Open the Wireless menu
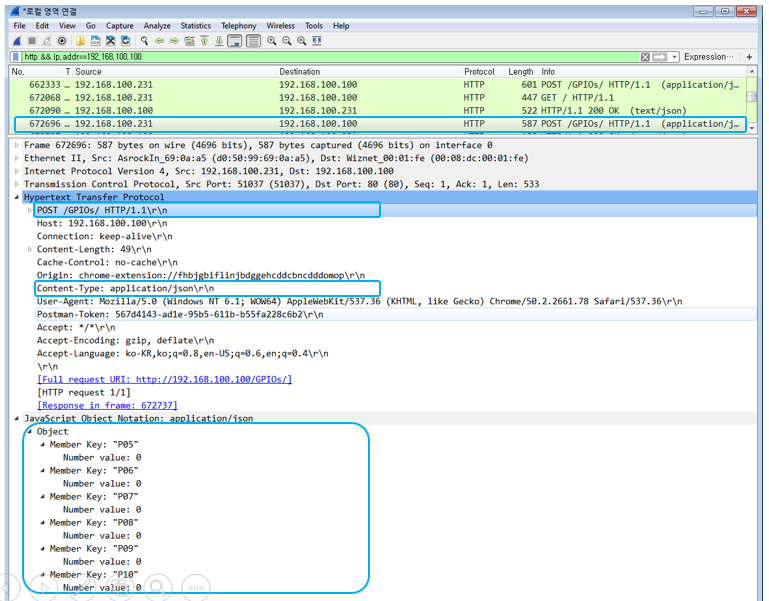 click(281, 26)
